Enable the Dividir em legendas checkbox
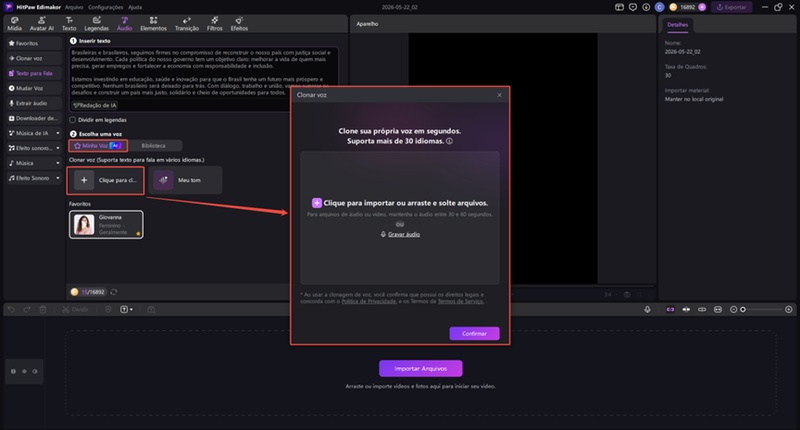Viewport: 800px width, 430px height. tap(72, 120)
